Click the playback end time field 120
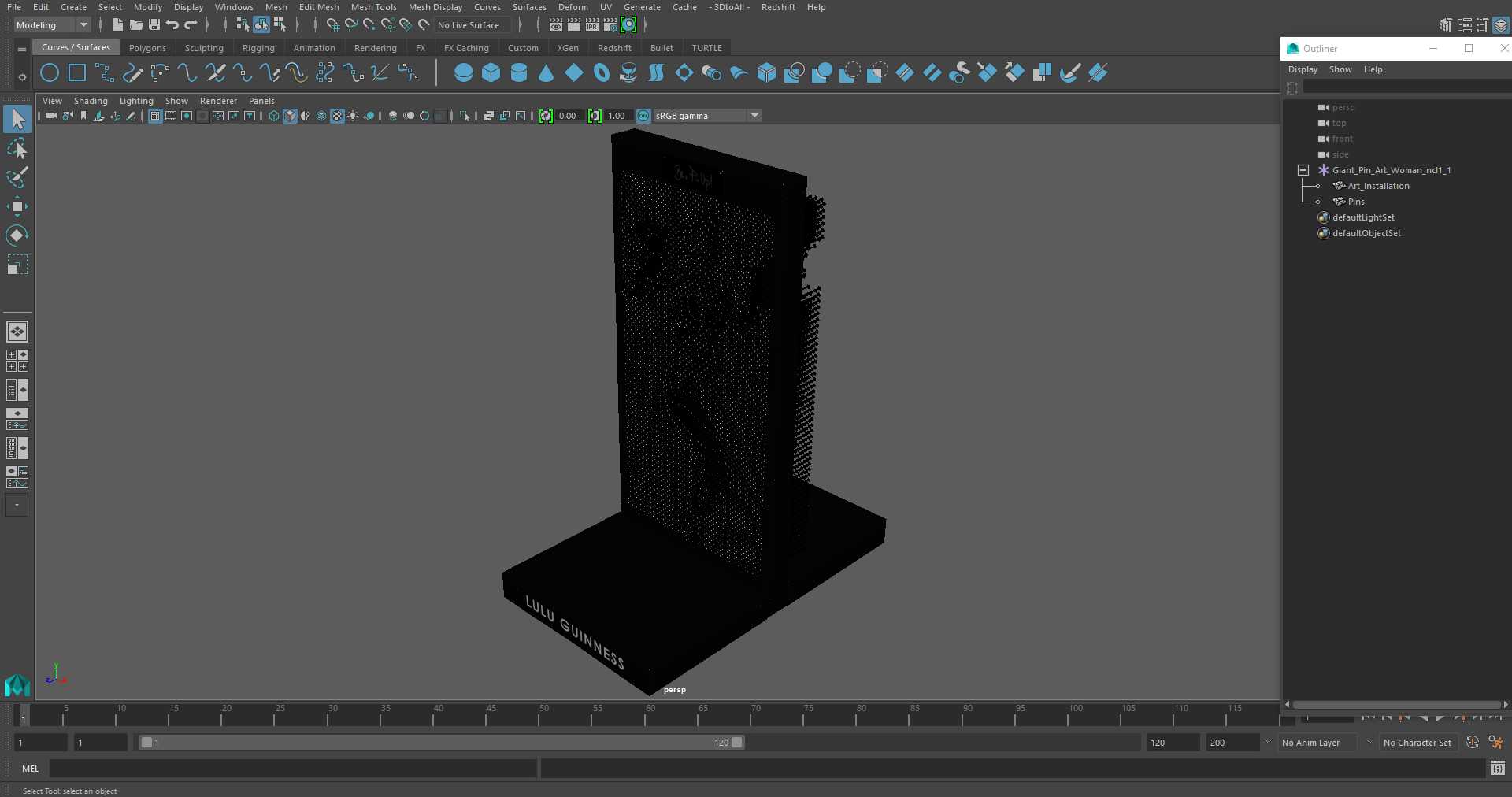The width and height of the screenshot is (1512, 797). 1173,743
